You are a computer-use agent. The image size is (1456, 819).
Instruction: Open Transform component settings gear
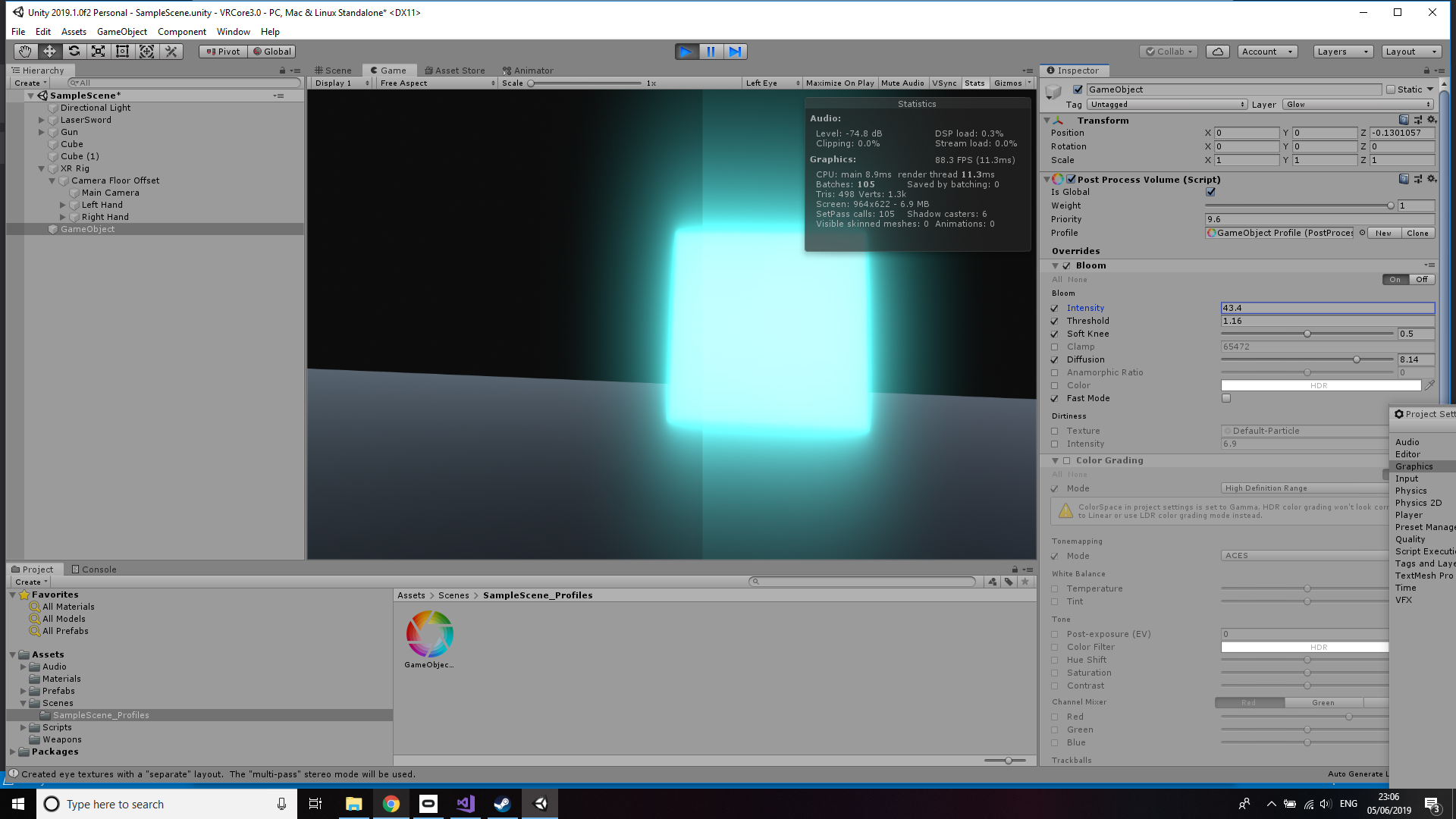click(x=1432, y=120)
